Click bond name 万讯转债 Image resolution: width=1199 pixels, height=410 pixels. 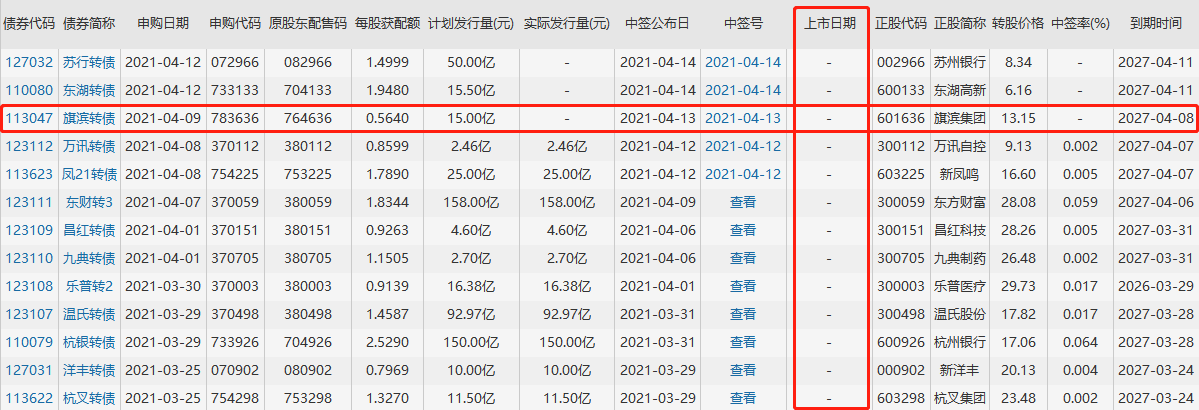coord(89,146)
